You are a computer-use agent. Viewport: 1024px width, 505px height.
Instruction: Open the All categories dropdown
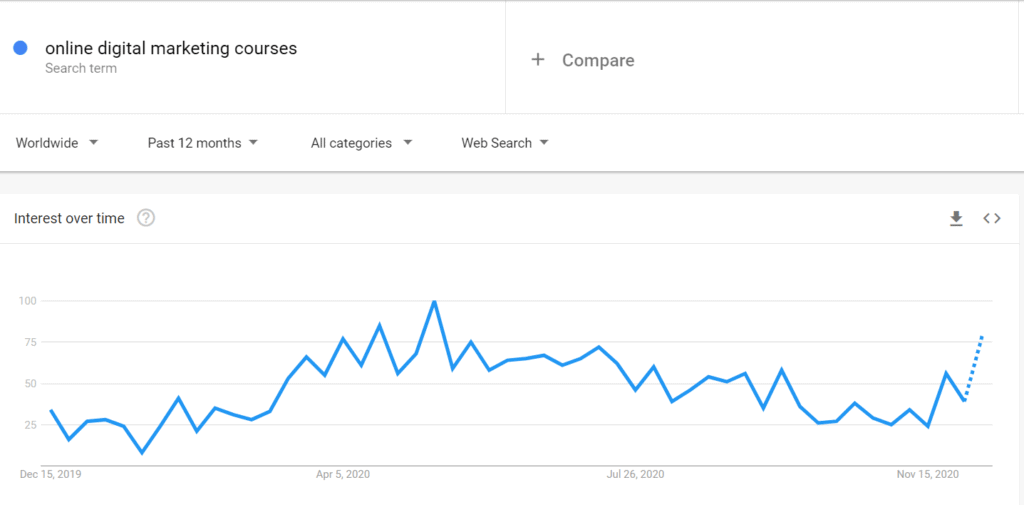(361, 143)
